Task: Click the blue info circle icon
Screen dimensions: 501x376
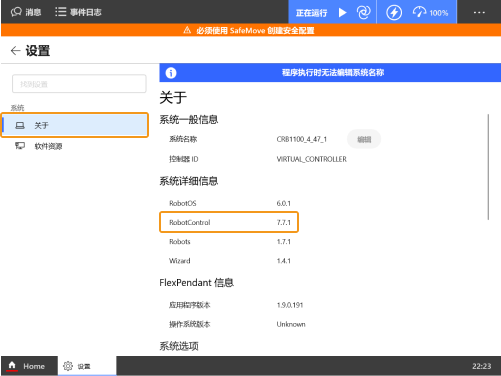Action: tap(171, 73)
